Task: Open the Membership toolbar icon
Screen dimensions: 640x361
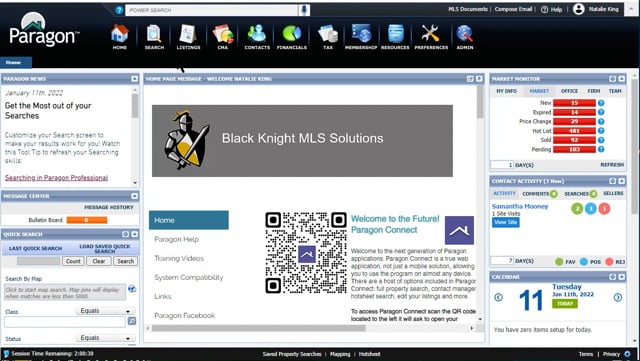Action: tap(361, 37)
